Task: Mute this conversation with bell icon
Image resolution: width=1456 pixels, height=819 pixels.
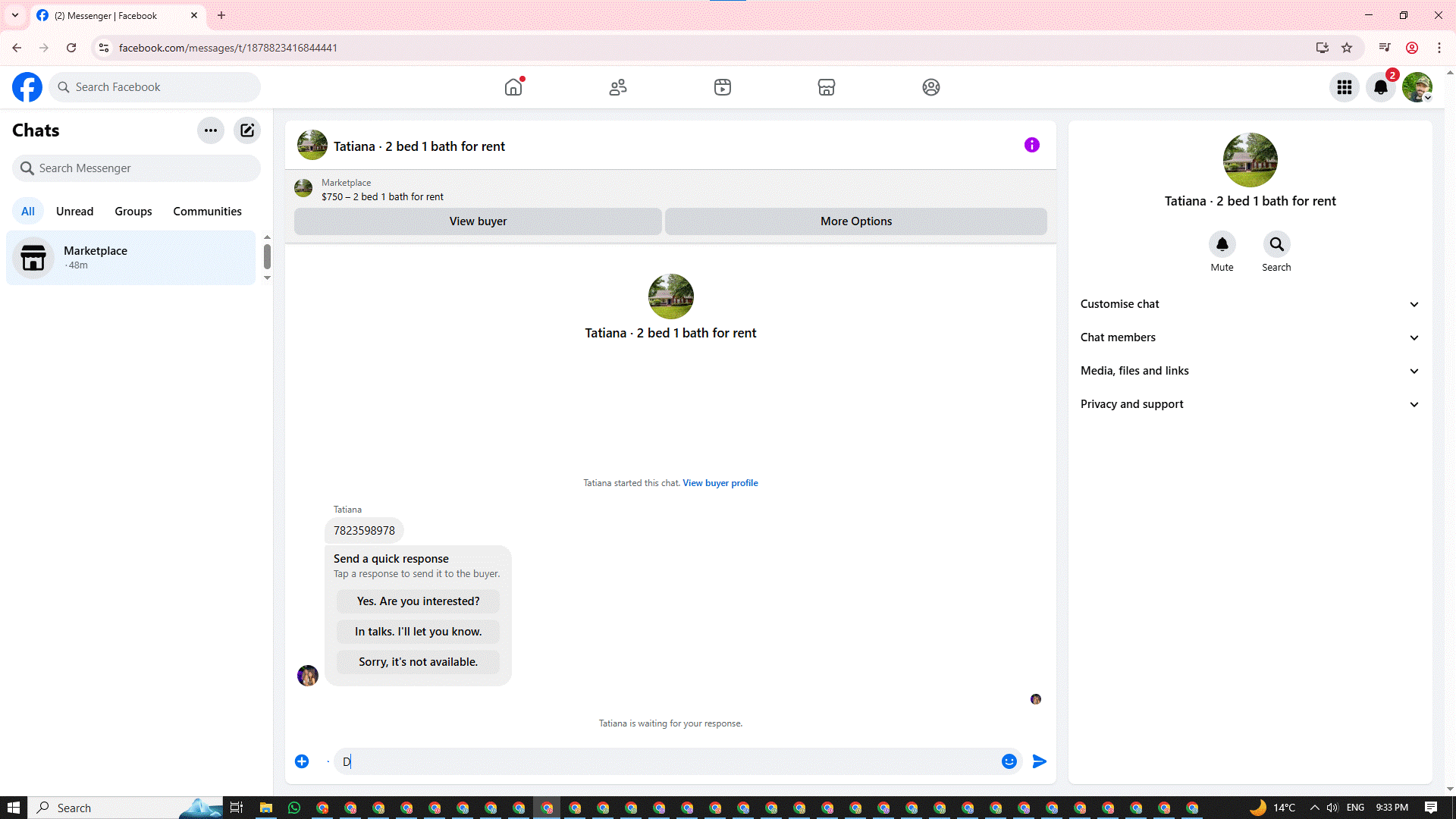Action: [x=1222, y=244]
